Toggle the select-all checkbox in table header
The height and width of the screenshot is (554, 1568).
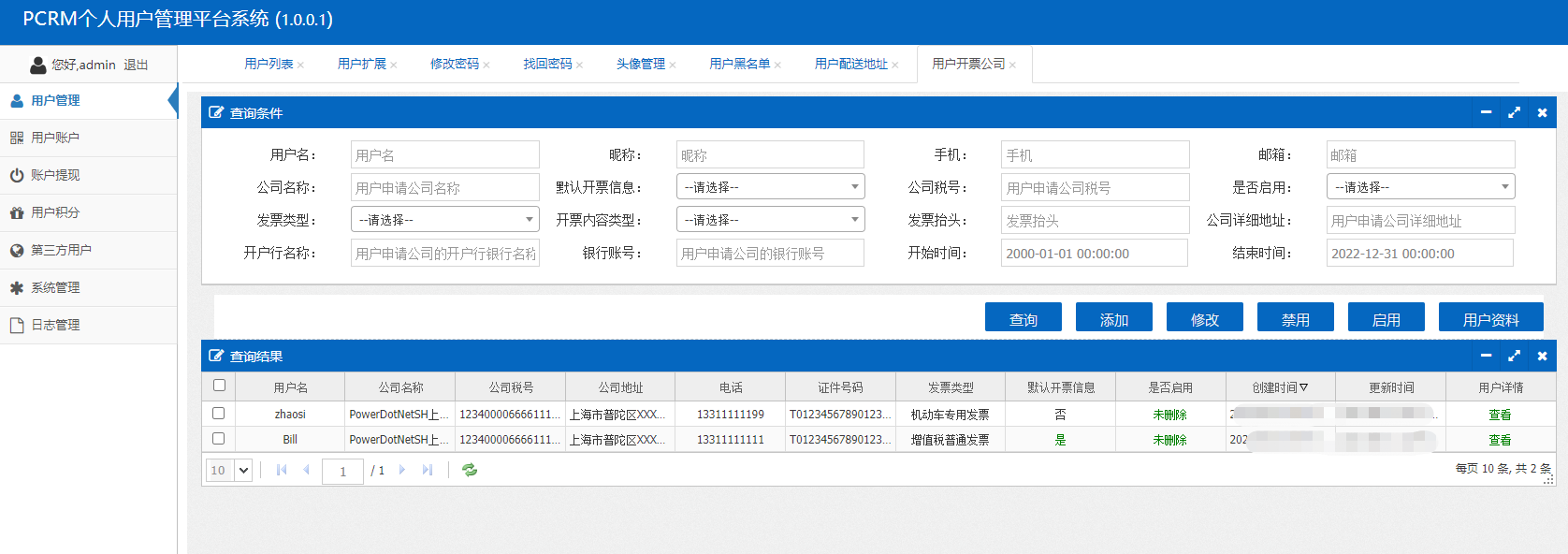219,385
